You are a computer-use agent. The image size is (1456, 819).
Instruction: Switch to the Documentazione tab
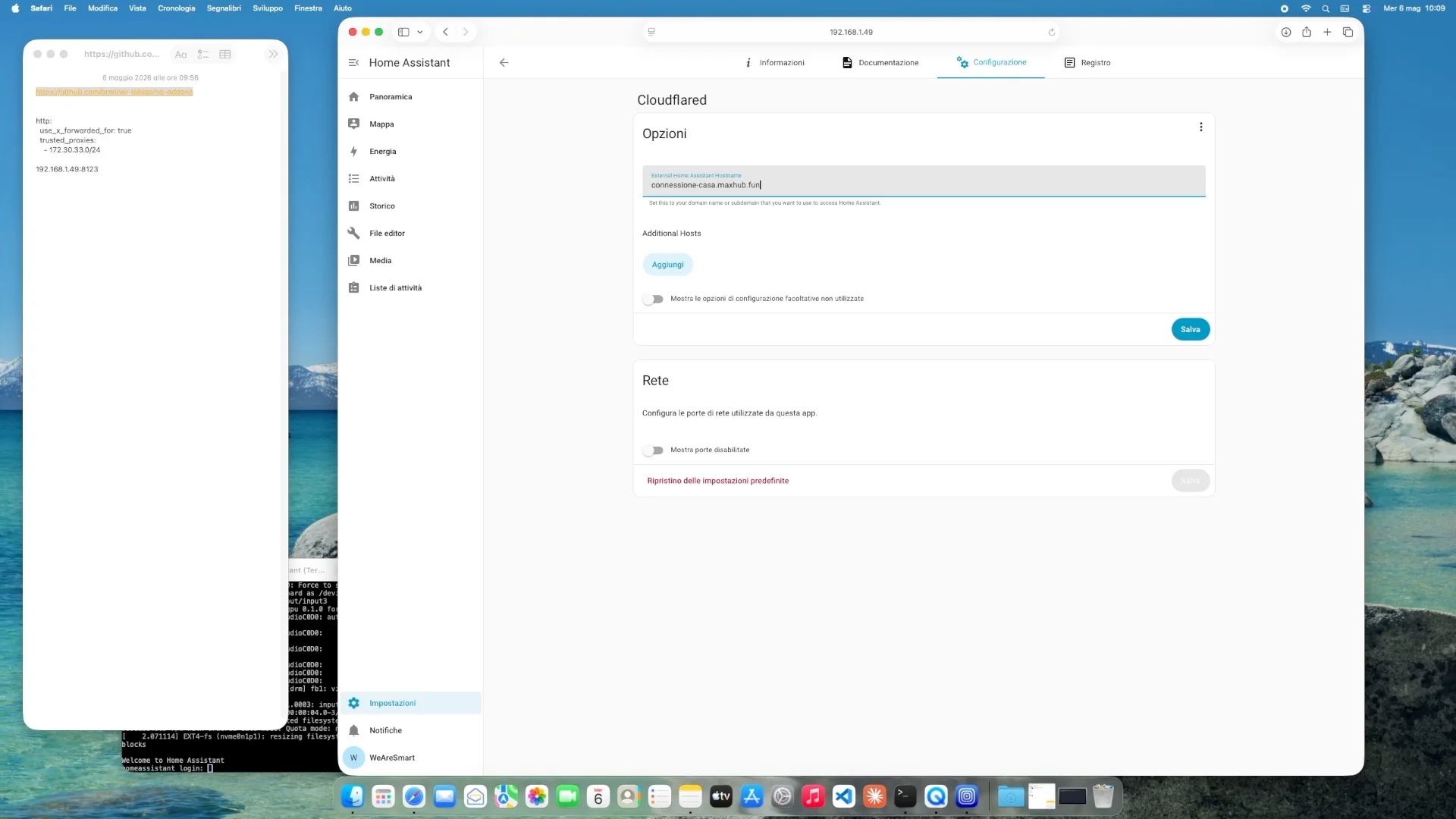tap(880, 63)
